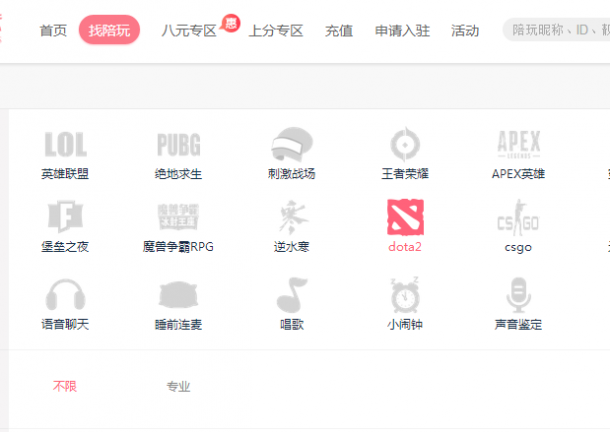
Task: Pick the 逆水寒 game icon
Action: point(292,217)
